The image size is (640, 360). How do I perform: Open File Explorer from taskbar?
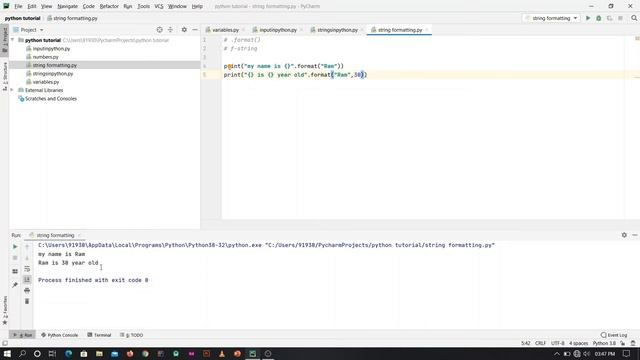(x=99, y=353)
